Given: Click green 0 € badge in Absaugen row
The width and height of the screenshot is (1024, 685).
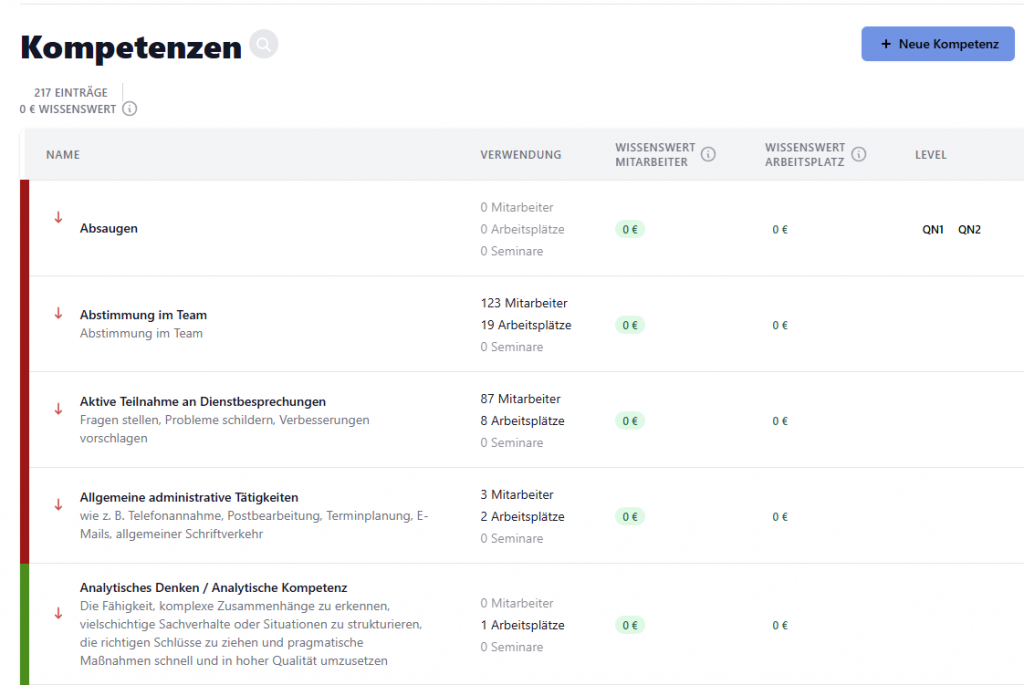Looking at the screenshot, I should [630, 229].
